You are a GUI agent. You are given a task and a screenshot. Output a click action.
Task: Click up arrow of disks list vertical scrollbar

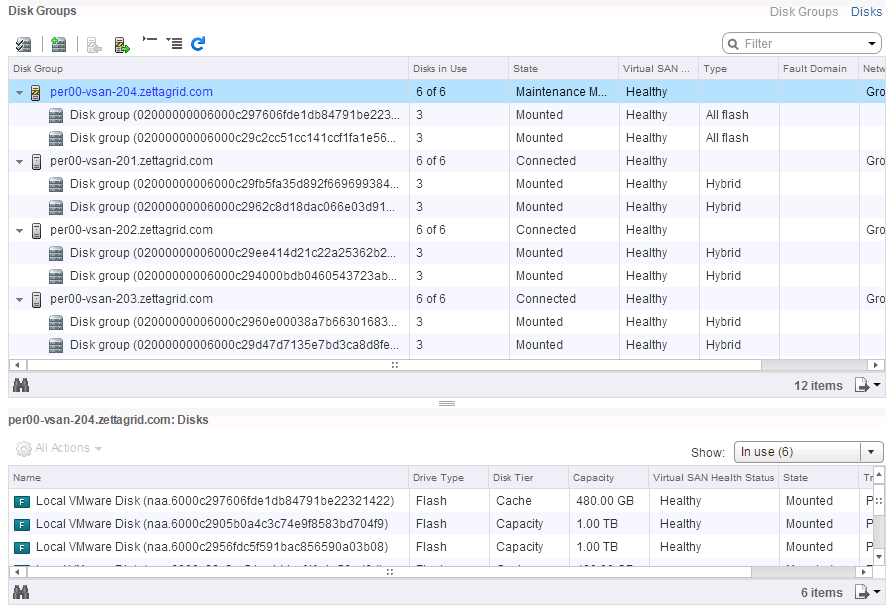pos(878,473)
